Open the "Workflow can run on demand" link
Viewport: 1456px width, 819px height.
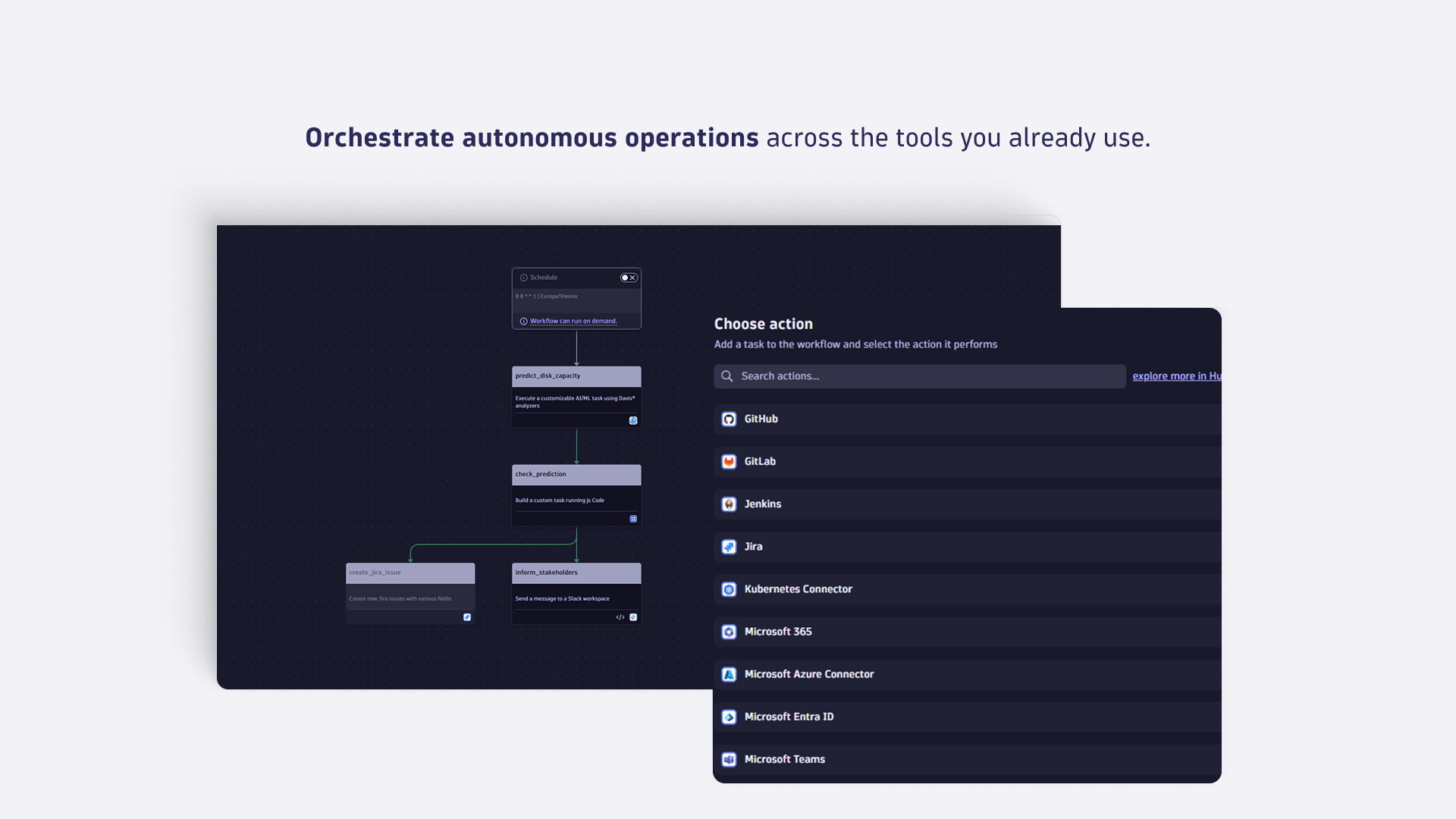click(573, 321)
